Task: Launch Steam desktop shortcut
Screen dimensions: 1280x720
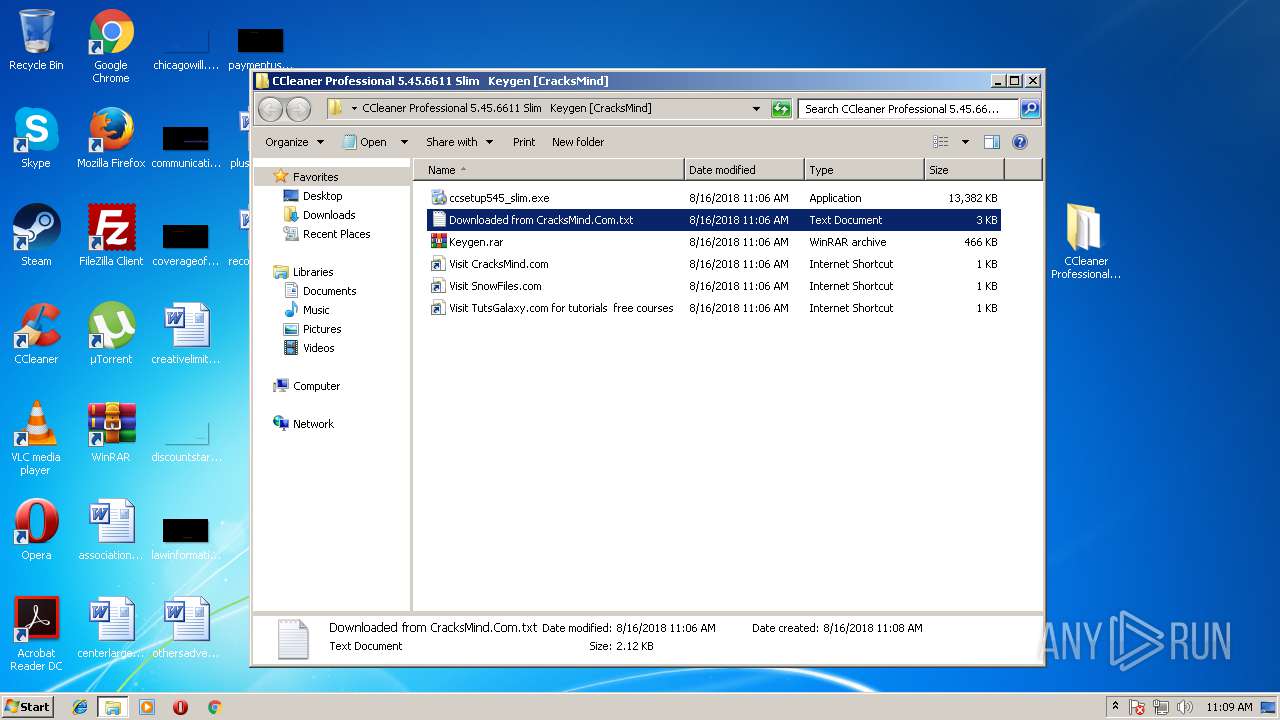Action: [x=36, y=236]
